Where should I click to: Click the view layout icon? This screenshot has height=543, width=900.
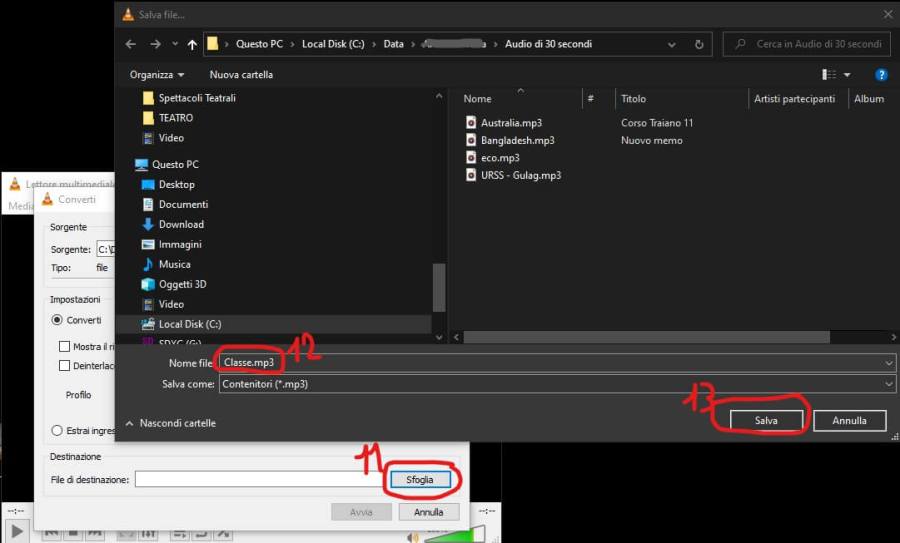828,75
